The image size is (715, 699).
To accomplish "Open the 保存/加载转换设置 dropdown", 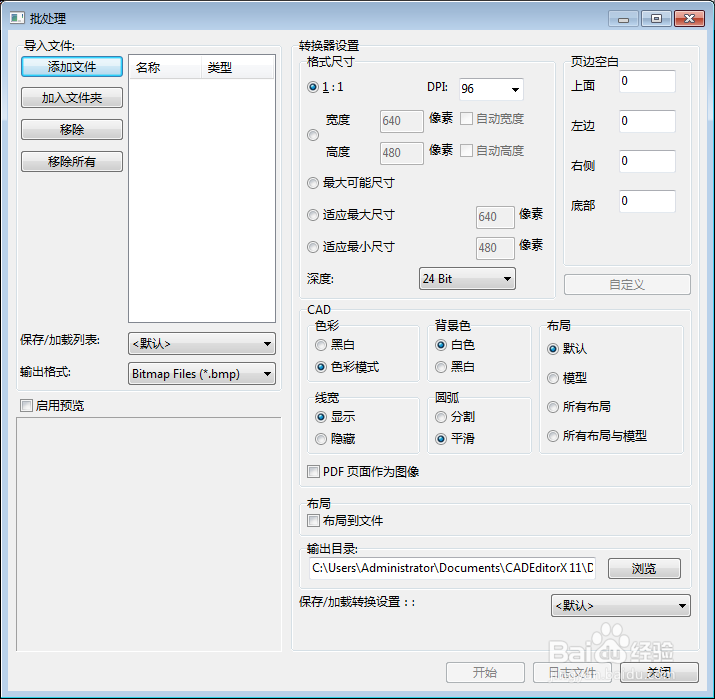I will pyautogui.click(x=621, y=606).
